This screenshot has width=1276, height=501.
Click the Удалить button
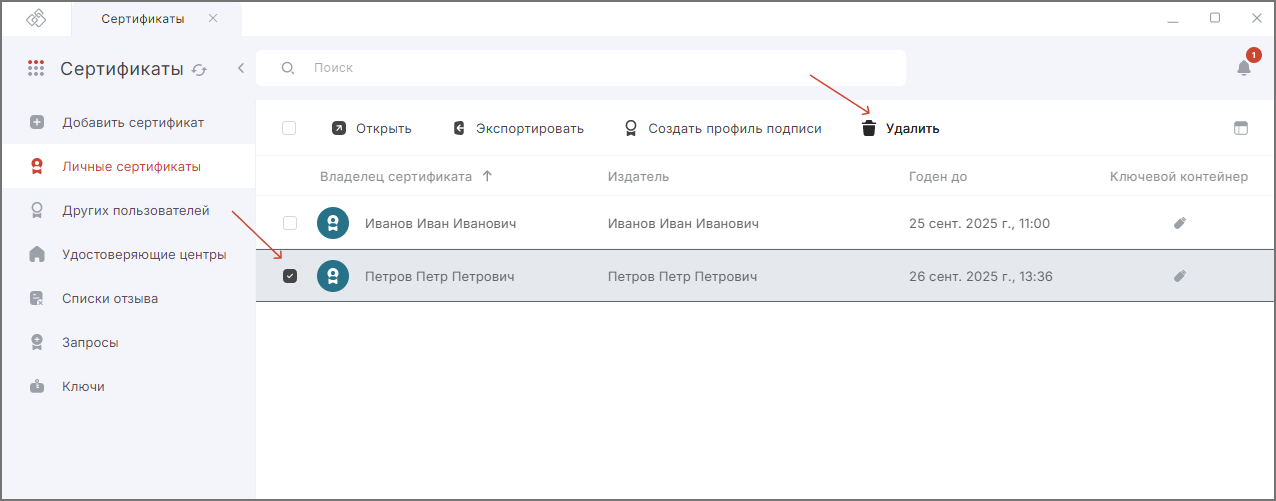(x=900, y=128)
